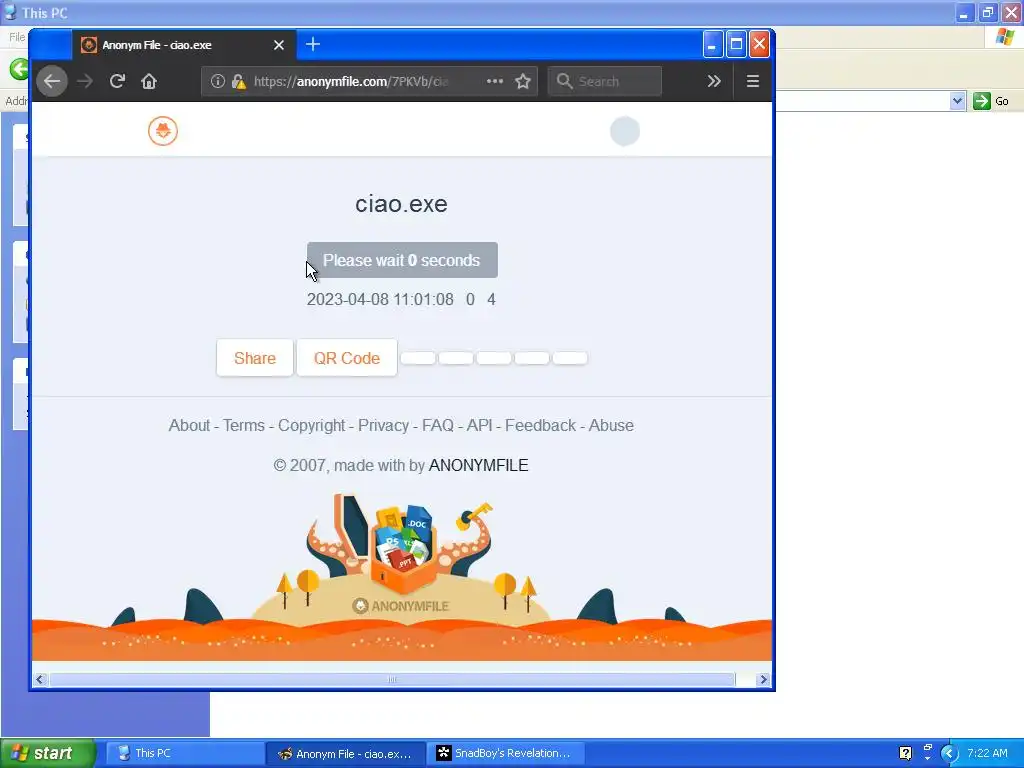Click the Anonymfile logo in page header
Image resolution: width=1024 pixels, height=768 pixels.
(x=163, y=131)
